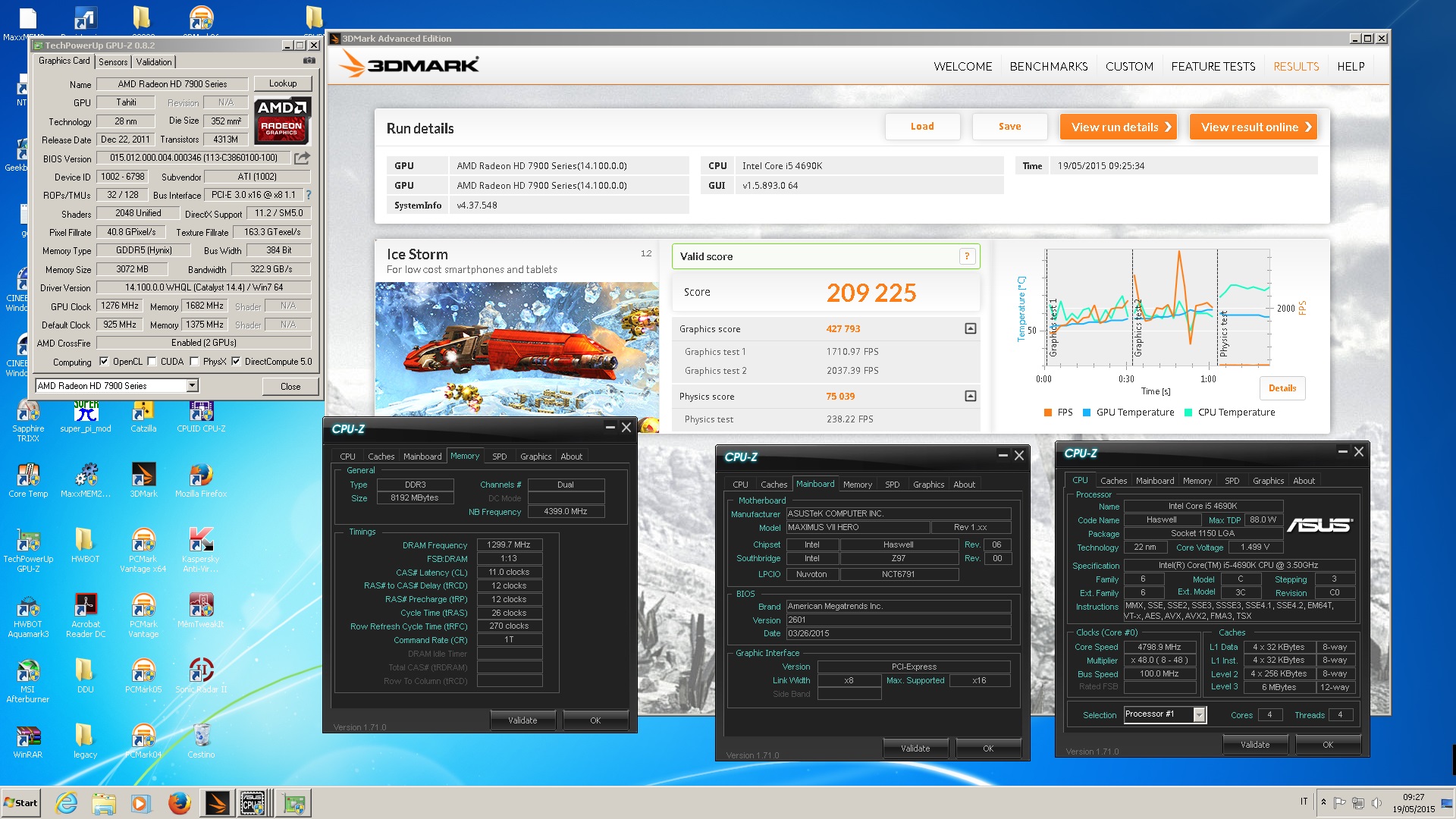The width and height of the screenshot is (1456, 819).
Task: Open DDU folder on desktop
Action: 85,676
